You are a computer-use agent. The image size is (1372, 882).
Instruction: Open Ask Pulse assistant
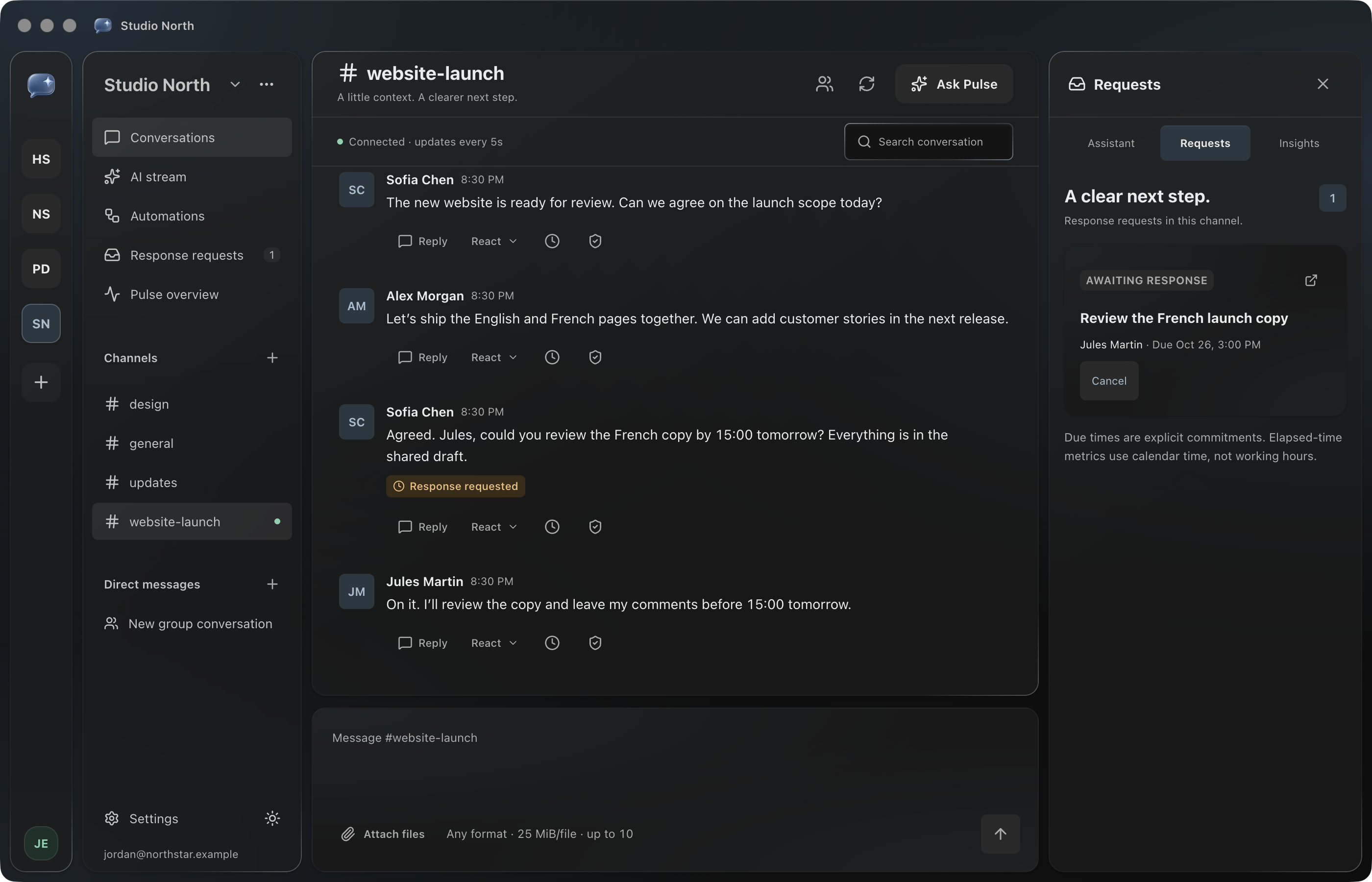click(x=954, y=84)
